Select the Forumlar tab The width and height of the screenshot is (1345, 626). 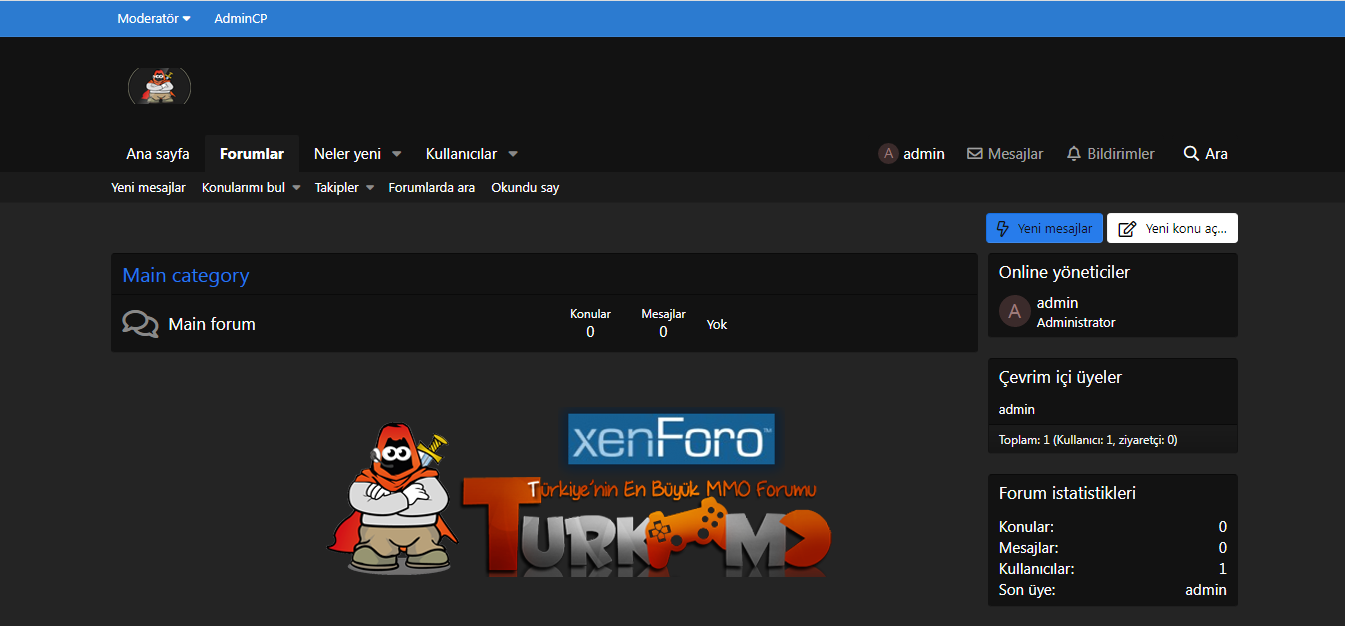(x=252, y=154)
